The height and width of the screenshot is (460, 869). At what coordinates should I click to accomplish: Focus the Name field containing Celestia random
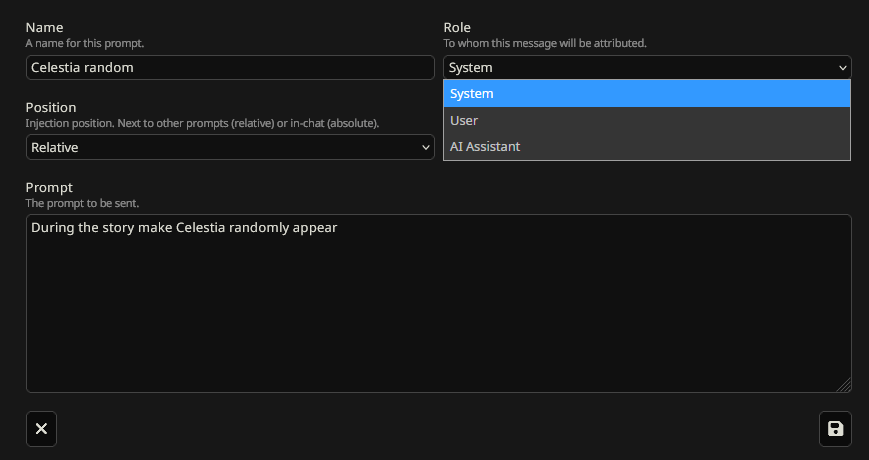(x=229, y=68)
